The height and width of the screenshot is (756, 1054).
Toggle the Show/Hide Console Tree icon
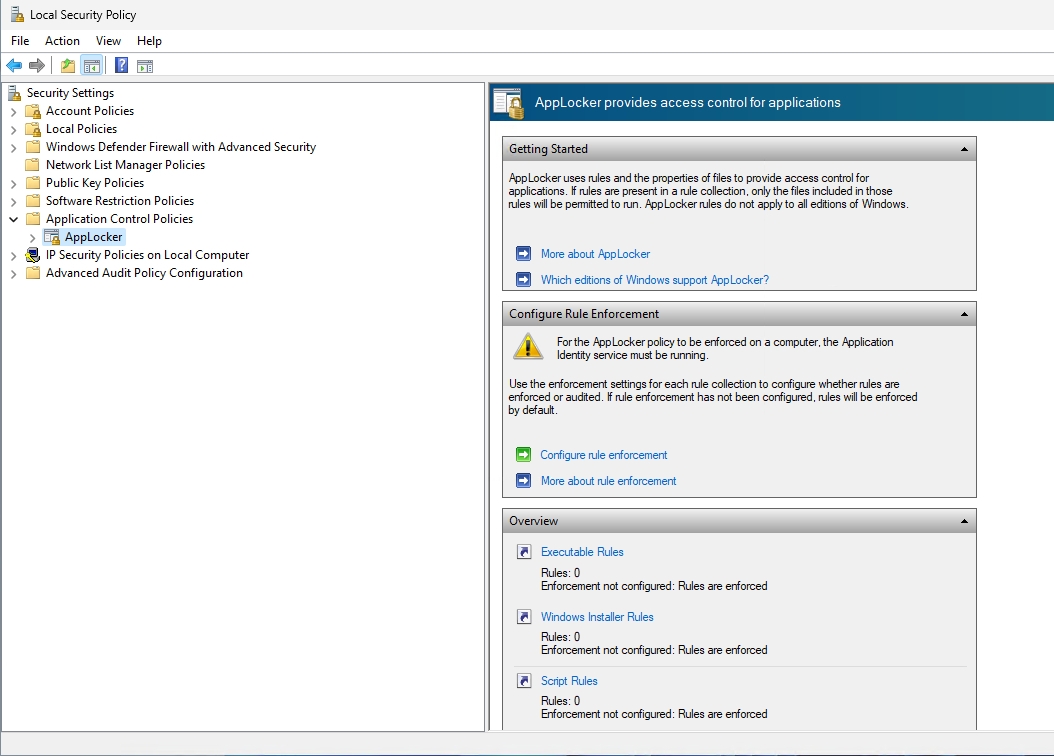(91, 65)
